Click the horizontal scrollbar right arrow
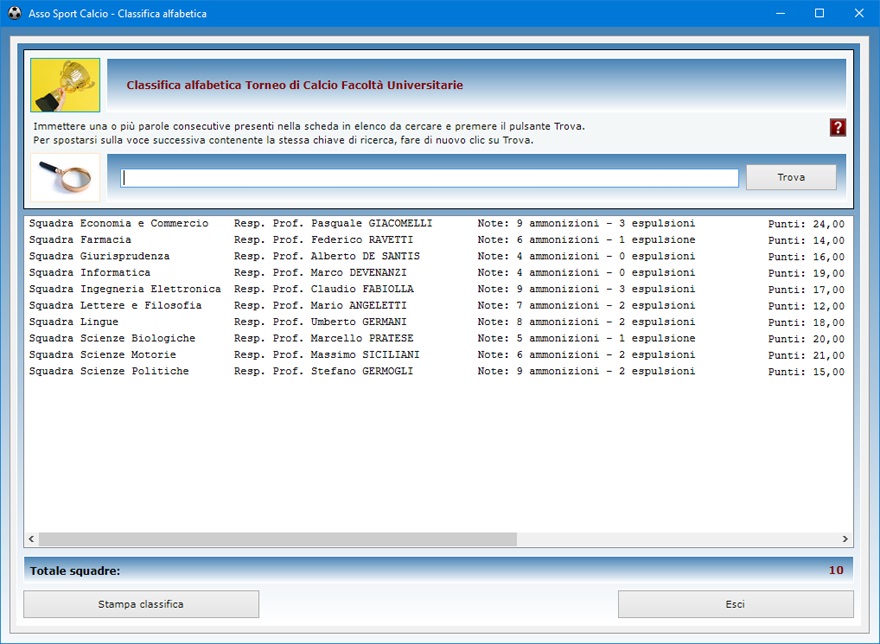Image resolution: width=880 pixels, height=644 pixels. (x=845, y=539)
